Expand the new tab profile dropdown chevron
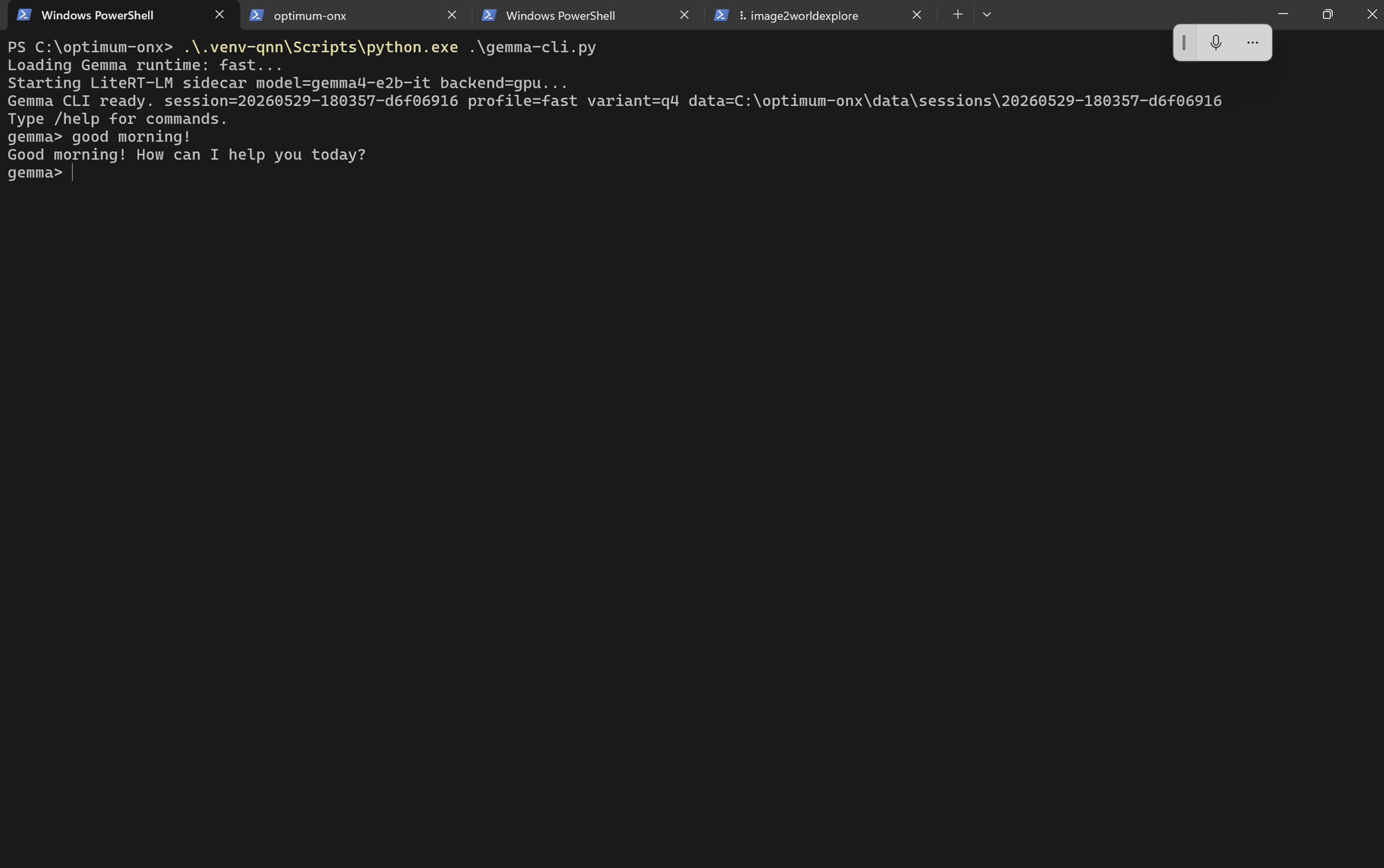This screenshot has width=1384, height=868. [987, 14]
